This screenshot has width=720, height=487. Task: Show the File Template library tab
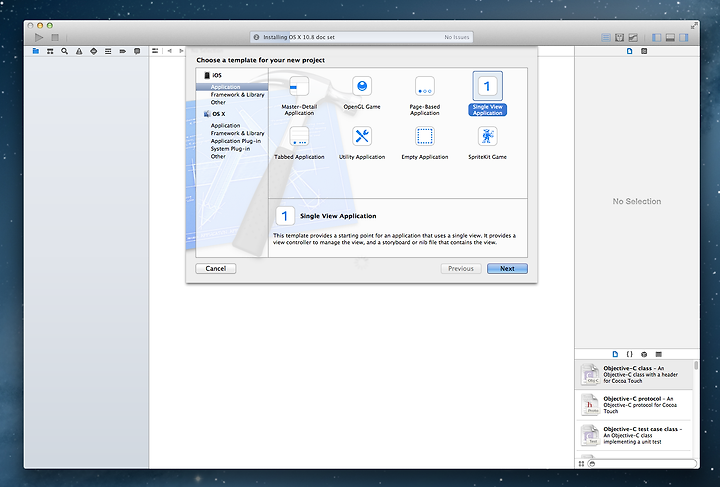pos(615,354)
